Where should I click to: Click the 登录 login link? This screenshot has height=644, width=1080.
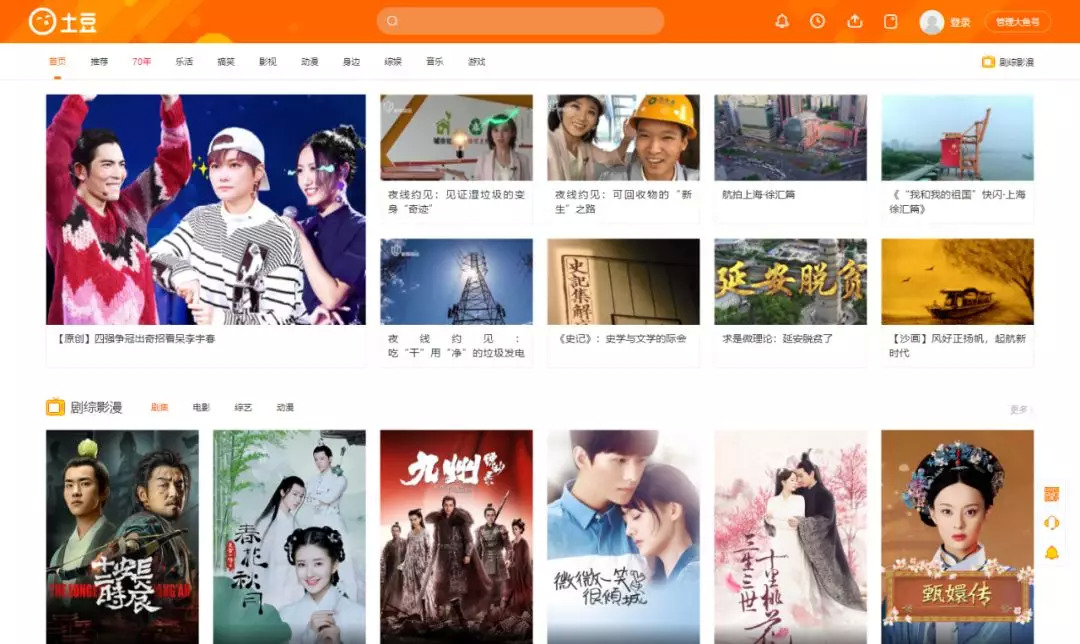[x=960, y=22]
